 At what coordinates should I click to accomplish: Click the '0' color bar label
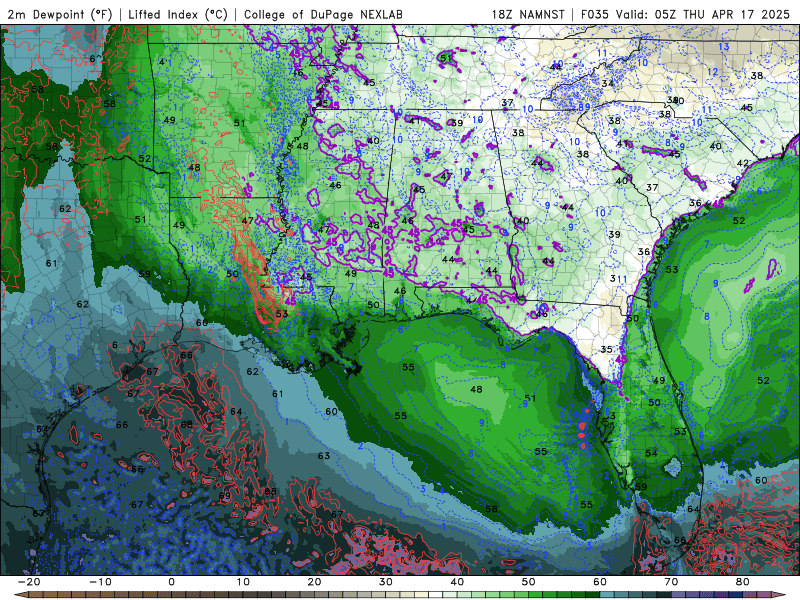point(171,582)
